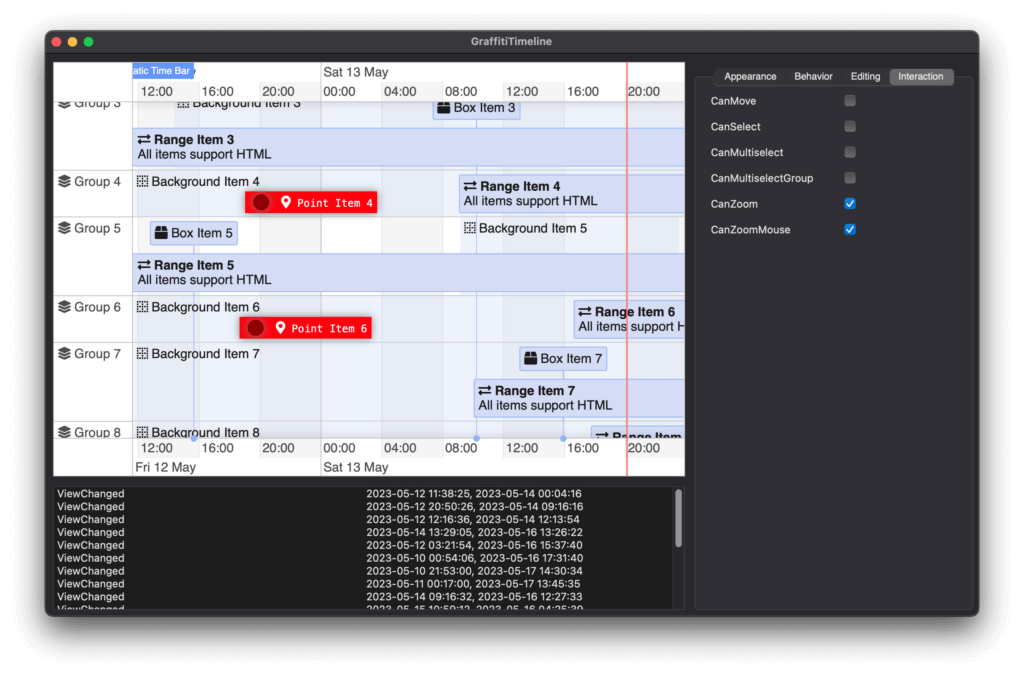The width and height of the screenshot is (1024, 676).
Task: Click the grid icon of Background Item 7
Action: click(142, 353)
